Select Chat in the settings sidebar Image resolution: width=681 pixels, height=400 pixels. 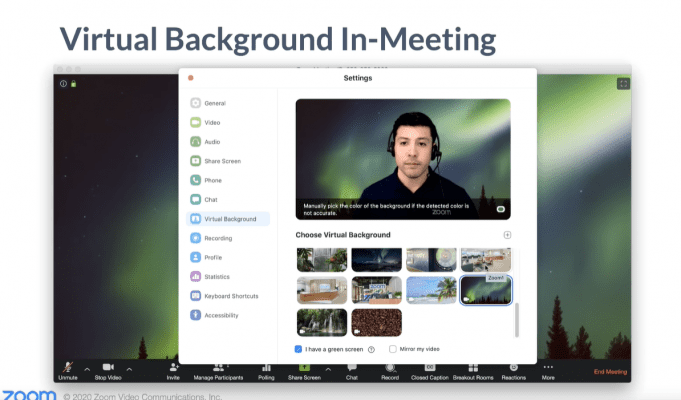[x=204, y=199]
